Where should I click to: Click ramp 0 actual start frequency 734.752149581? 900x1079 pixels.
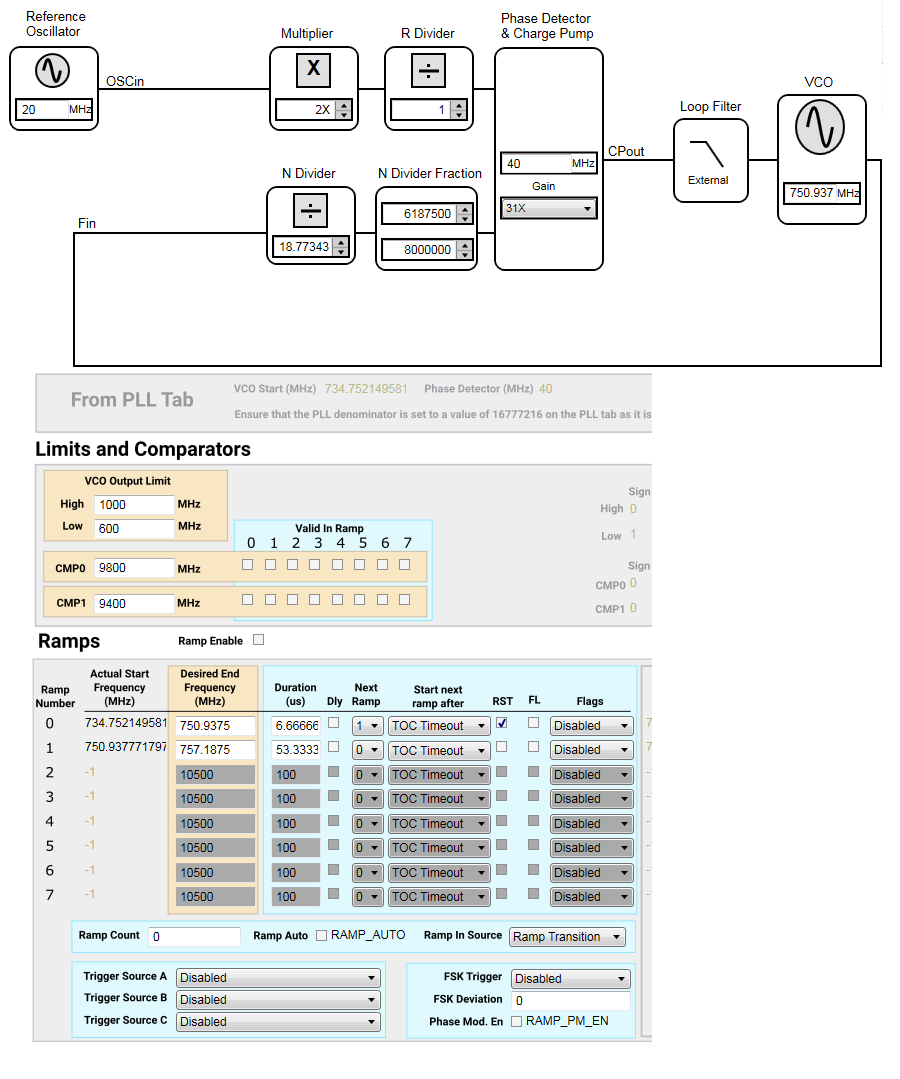click(126, 723)
